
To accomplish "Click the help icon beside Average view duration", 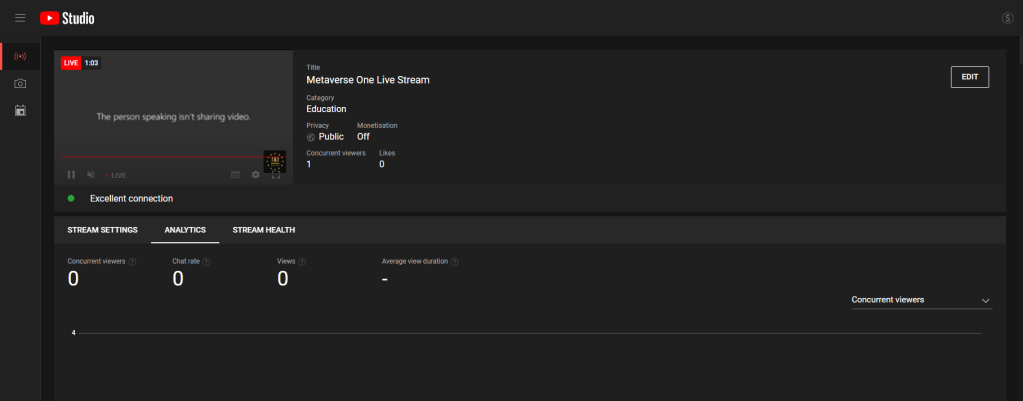I will [x=454, y=261].
